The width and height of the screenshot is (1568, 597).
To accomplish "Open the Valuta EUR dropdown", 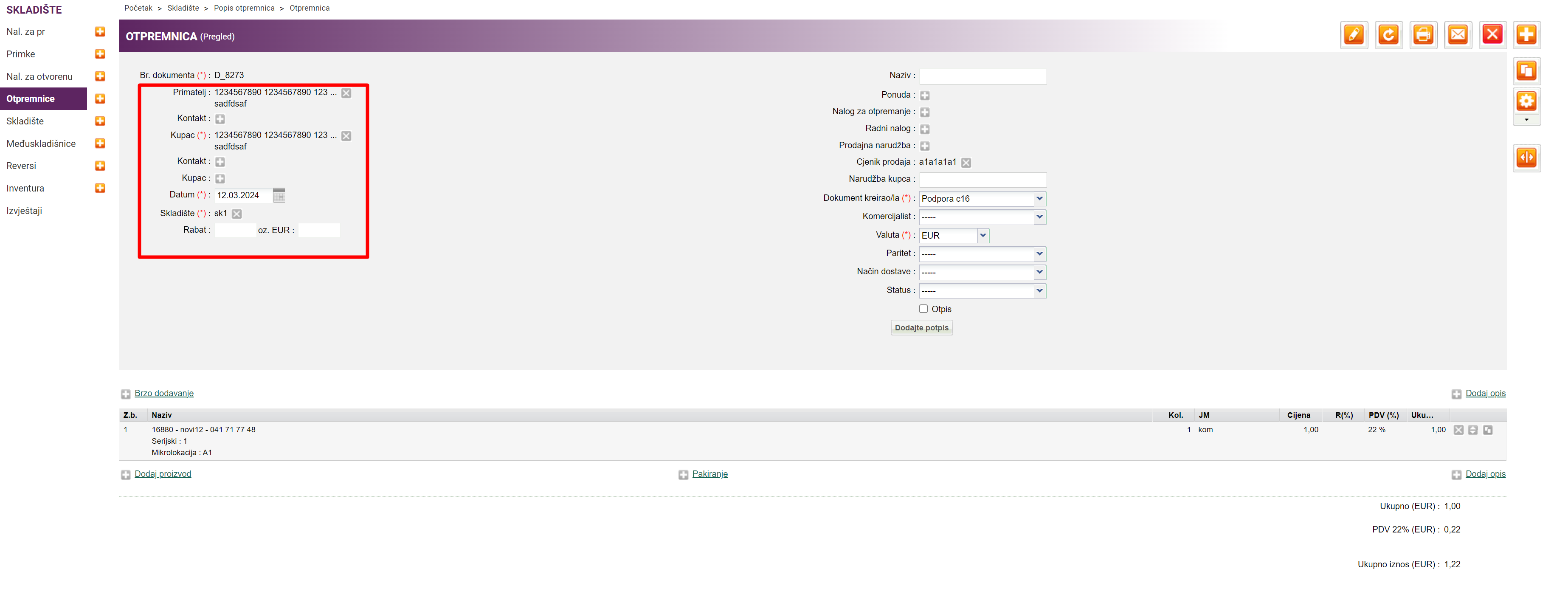I will tap(982, 236).
